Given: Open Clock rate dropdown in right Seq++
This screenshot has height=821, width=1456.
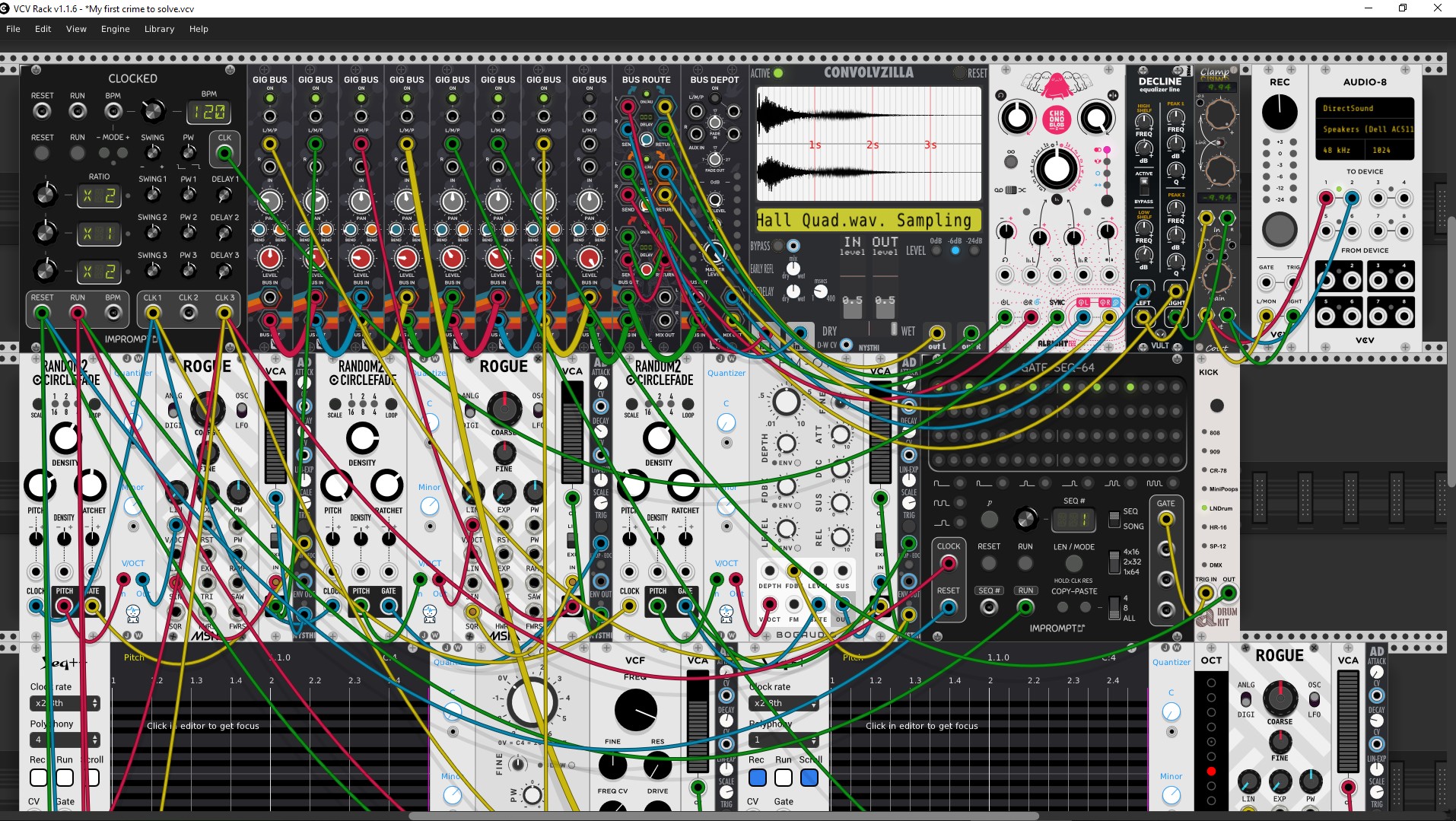Looking at the screenshot, I should [x=784, y=703].
